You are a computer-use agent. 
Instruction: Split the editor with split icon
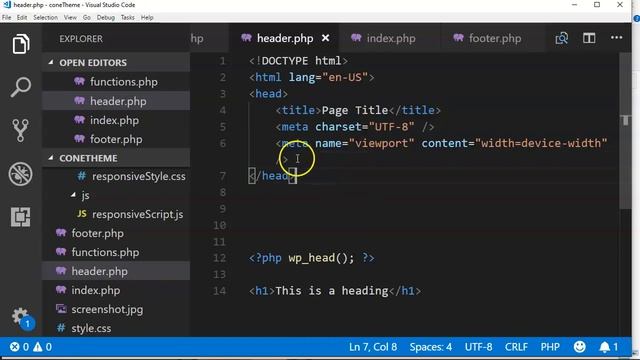point(589,38)
